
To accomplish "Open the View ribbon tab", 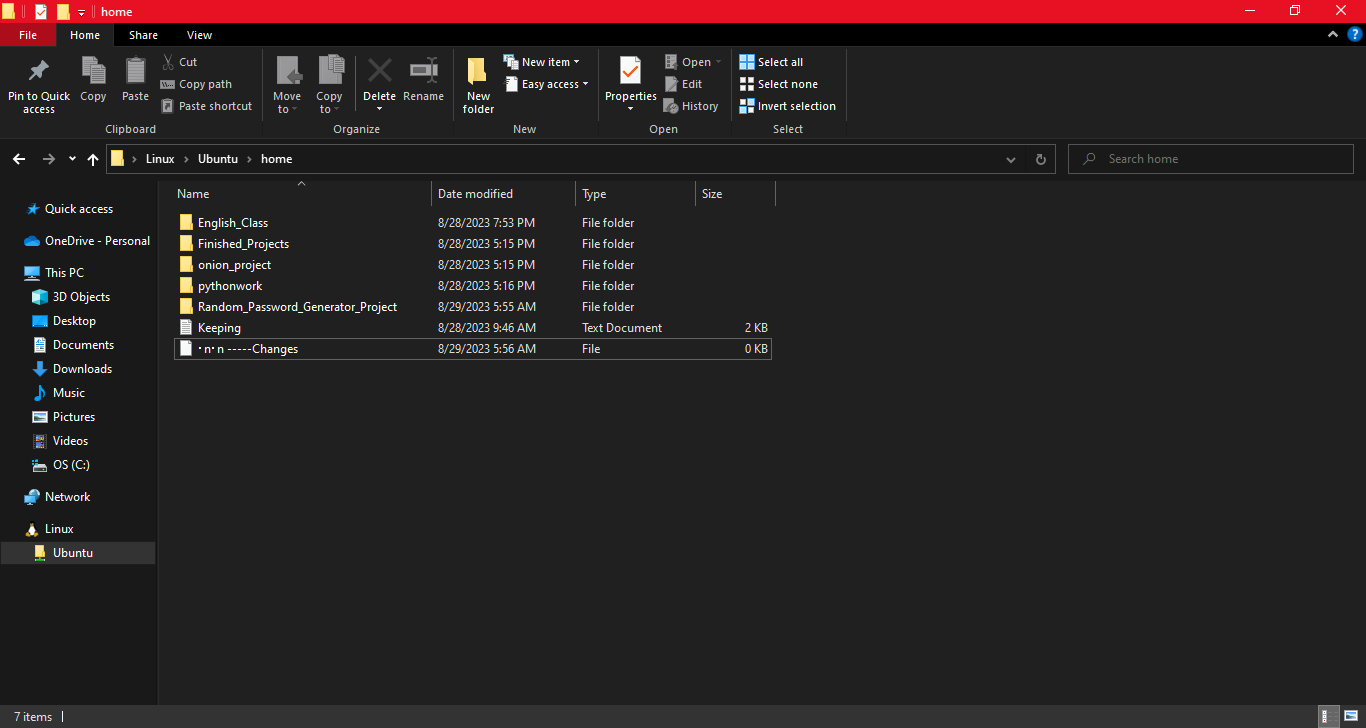I will click(199, 35).
